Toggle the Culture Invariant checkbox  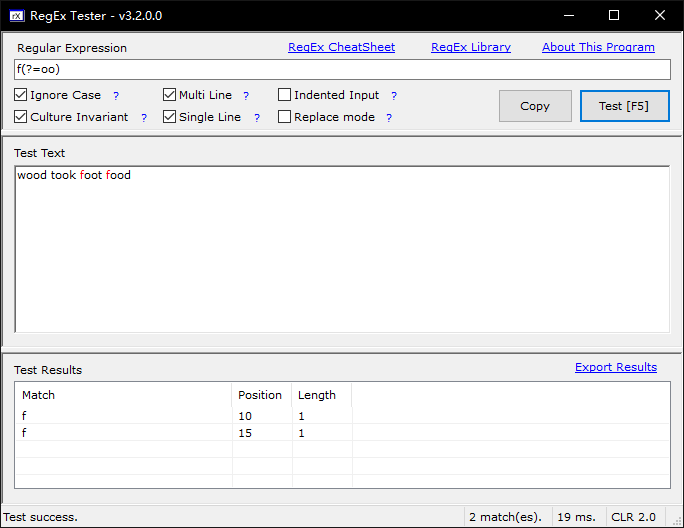tap(21, 117)
